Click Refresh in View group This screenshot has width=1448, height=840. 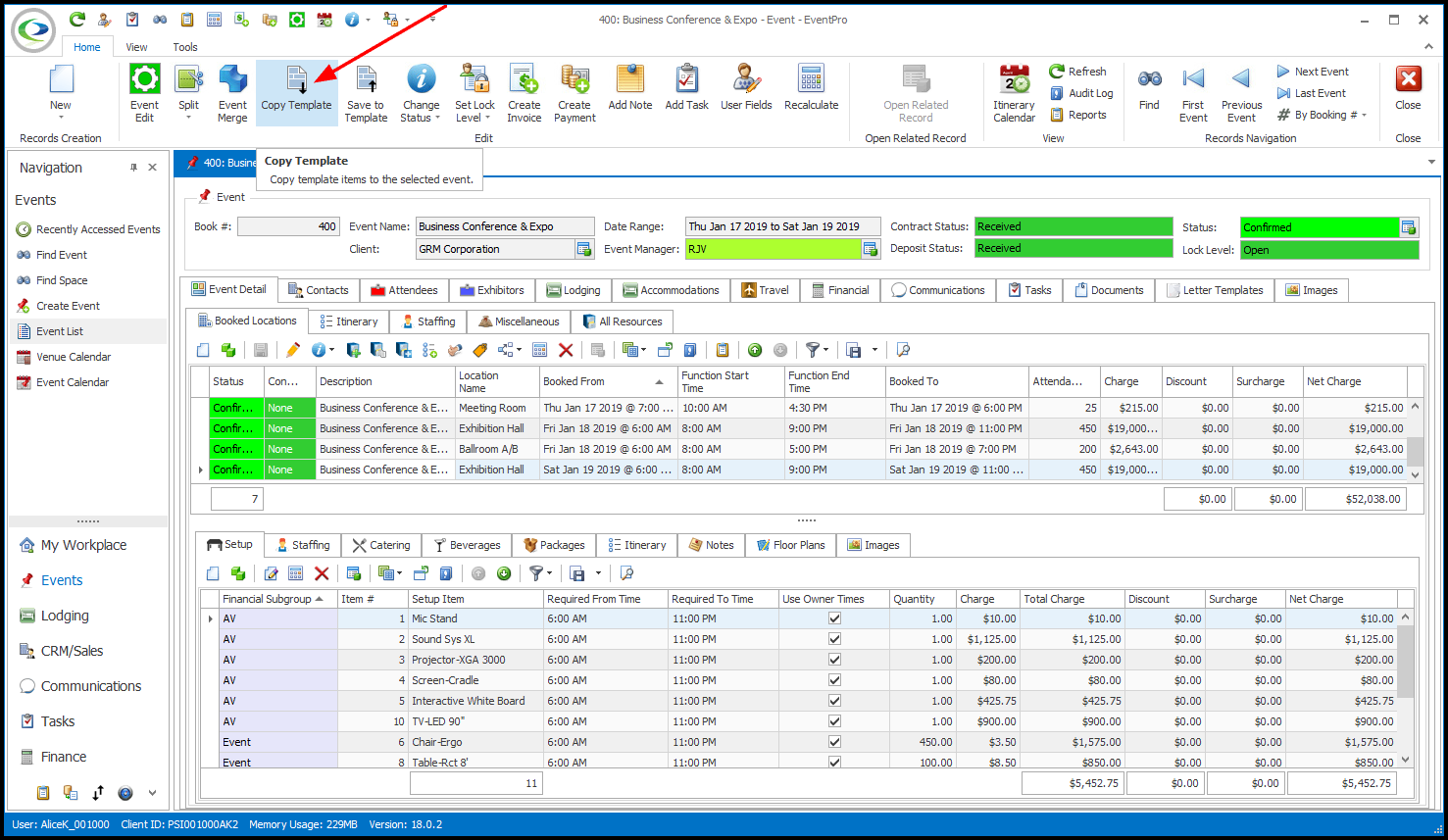click(1077, 72)
